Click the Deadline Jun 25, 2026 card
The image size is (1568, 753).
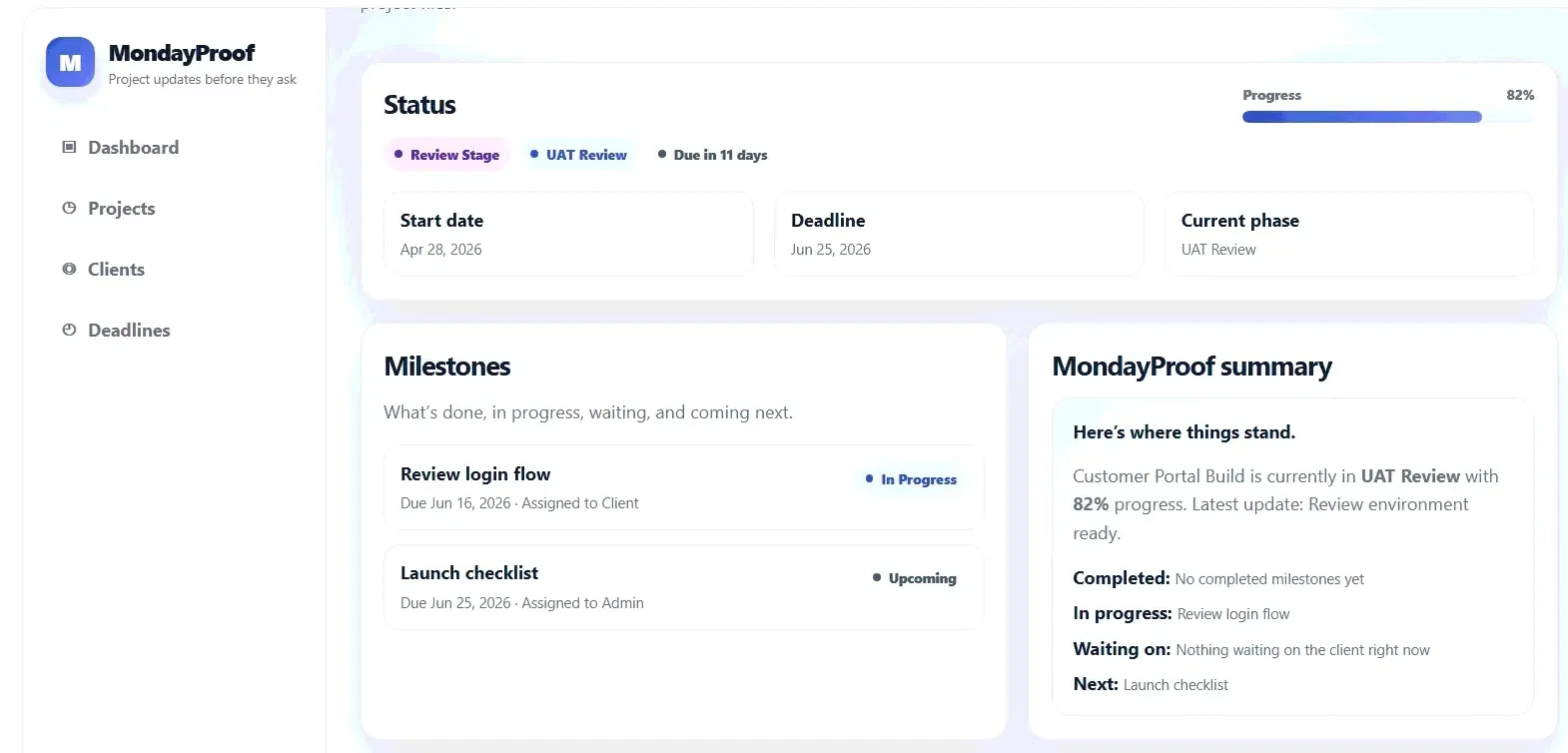click(959, 234)
